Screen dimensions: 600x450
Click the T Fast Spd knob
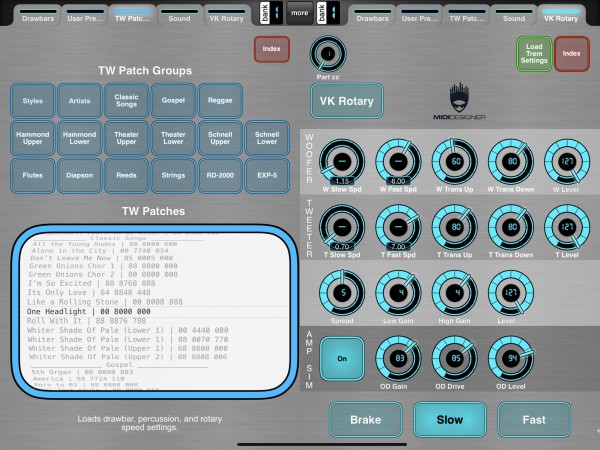click(398, 227)
